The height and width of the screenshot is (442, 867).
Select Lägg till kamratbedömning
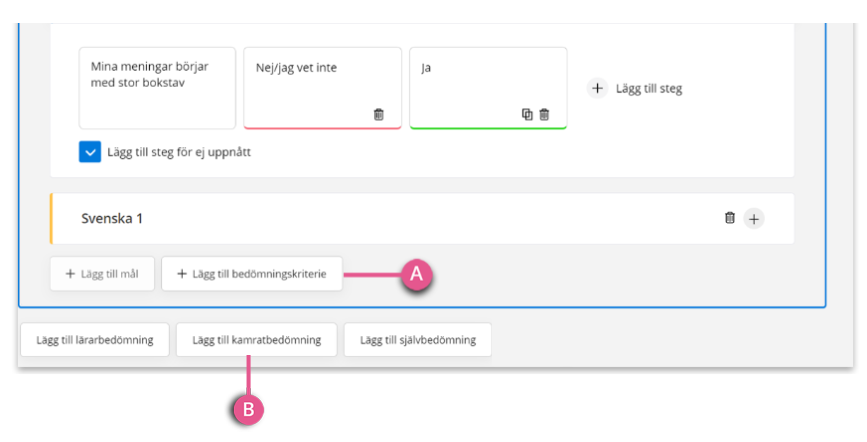[257, 340]
